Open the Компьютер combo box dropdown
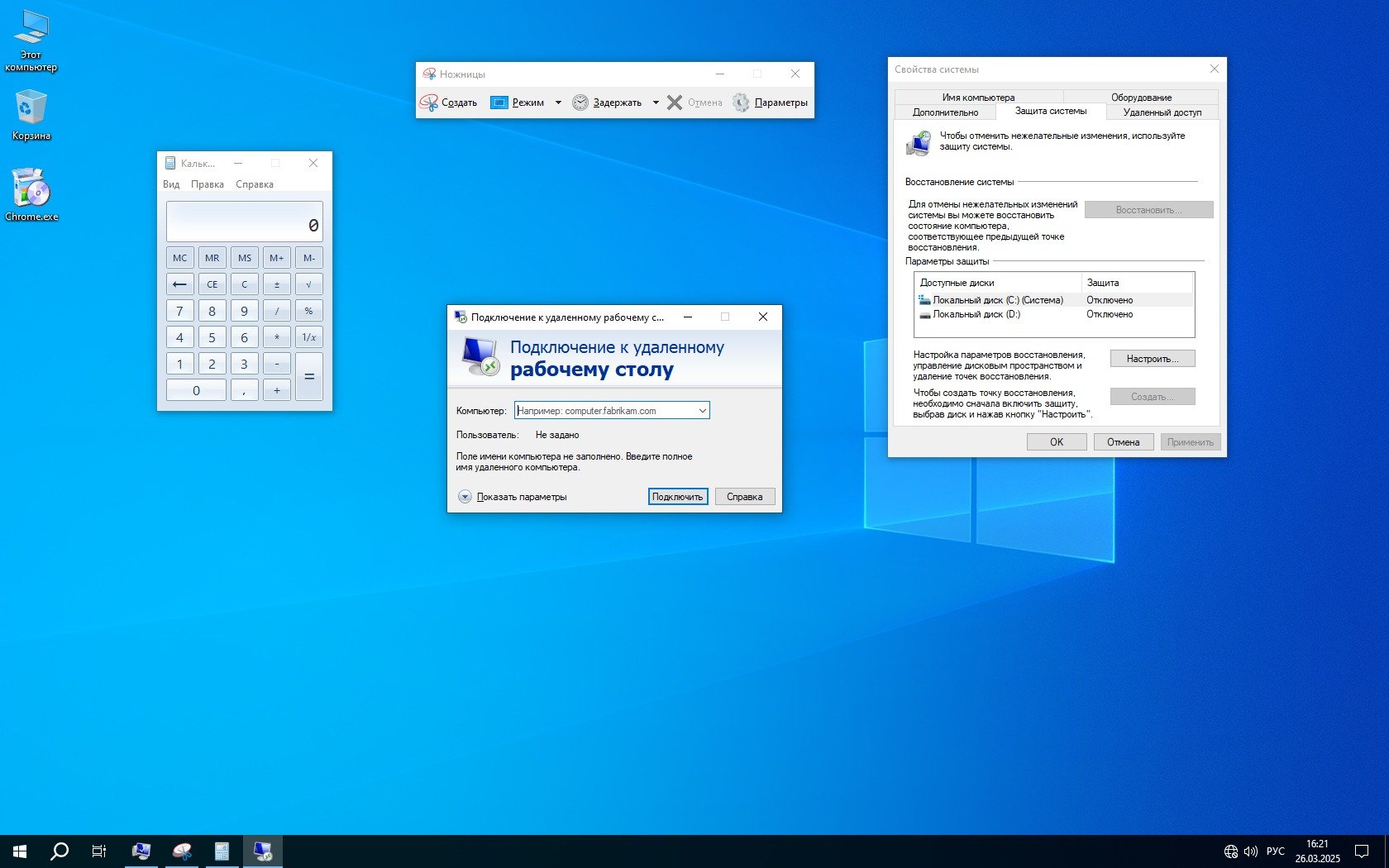This screenshot has height=868, width=1389. pyautogui.click(x=702, y=411)
